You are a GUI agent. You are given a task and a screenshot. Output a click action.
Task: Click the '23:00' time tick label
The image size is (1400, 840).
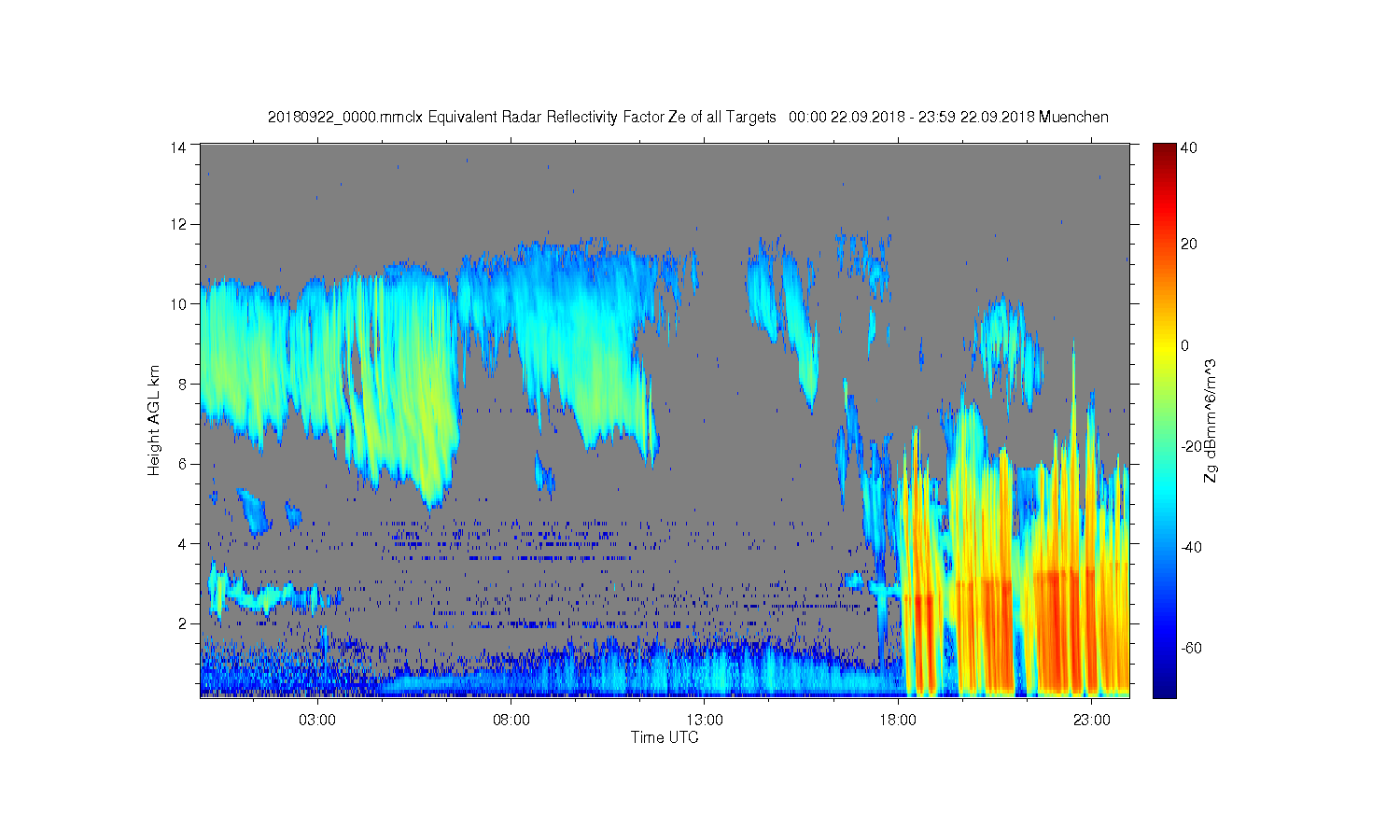point(1092,721)
